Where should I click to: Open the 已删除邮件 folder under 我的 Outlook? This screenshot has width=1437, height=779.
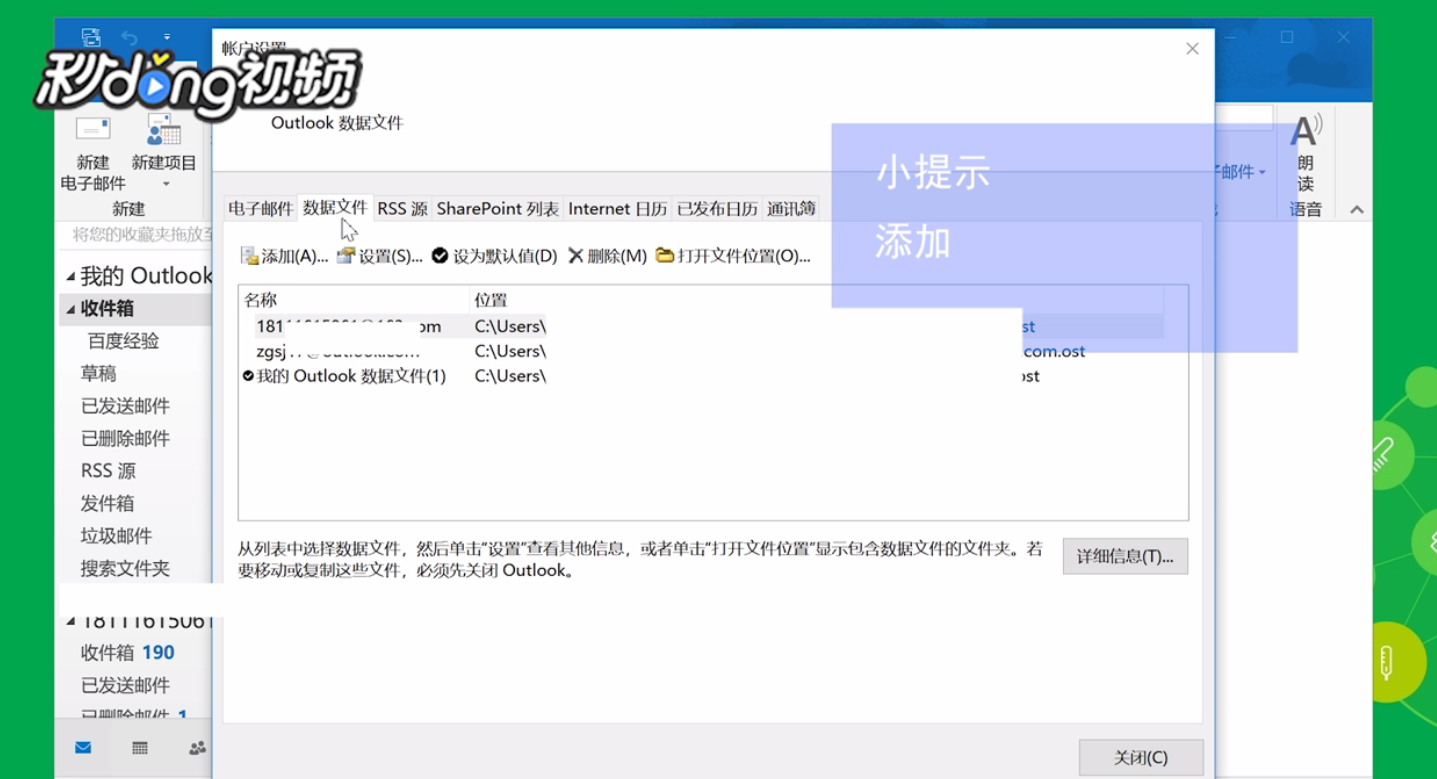(125, 438)
